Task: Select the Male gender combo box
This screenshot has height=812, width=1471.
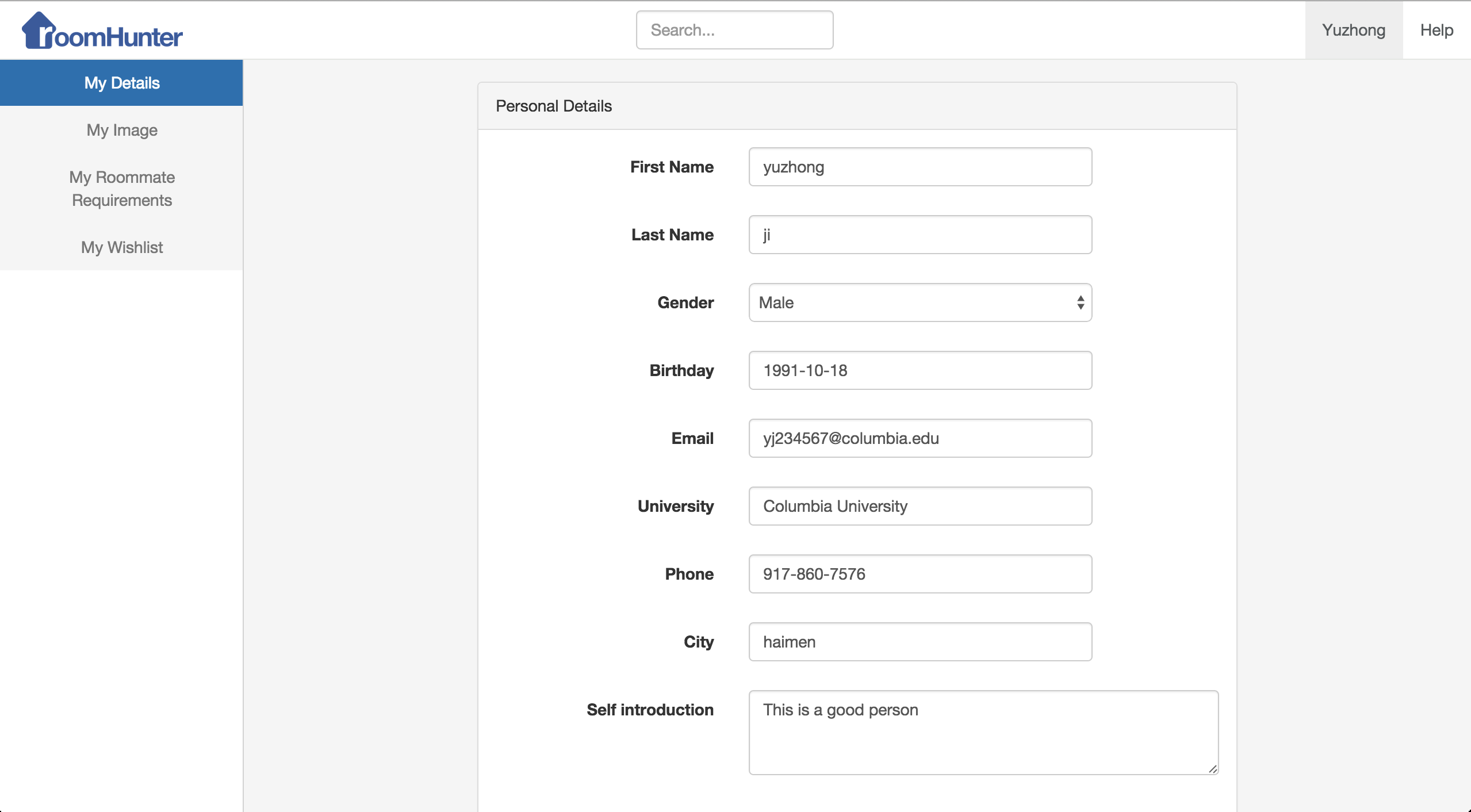Action: coord(909,302)
